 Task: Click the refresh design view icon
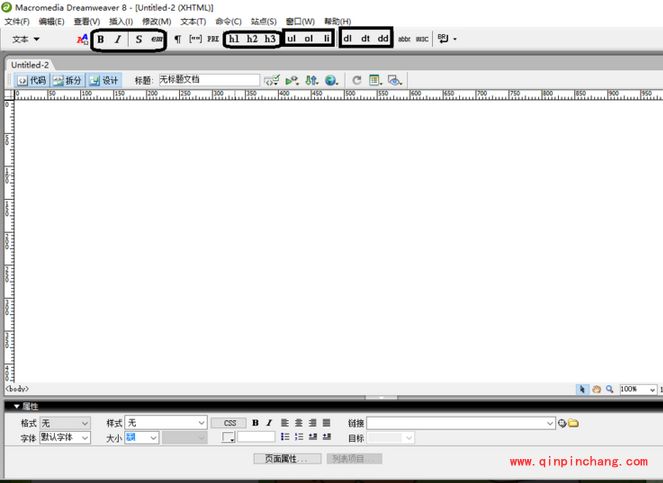(356, 80)
